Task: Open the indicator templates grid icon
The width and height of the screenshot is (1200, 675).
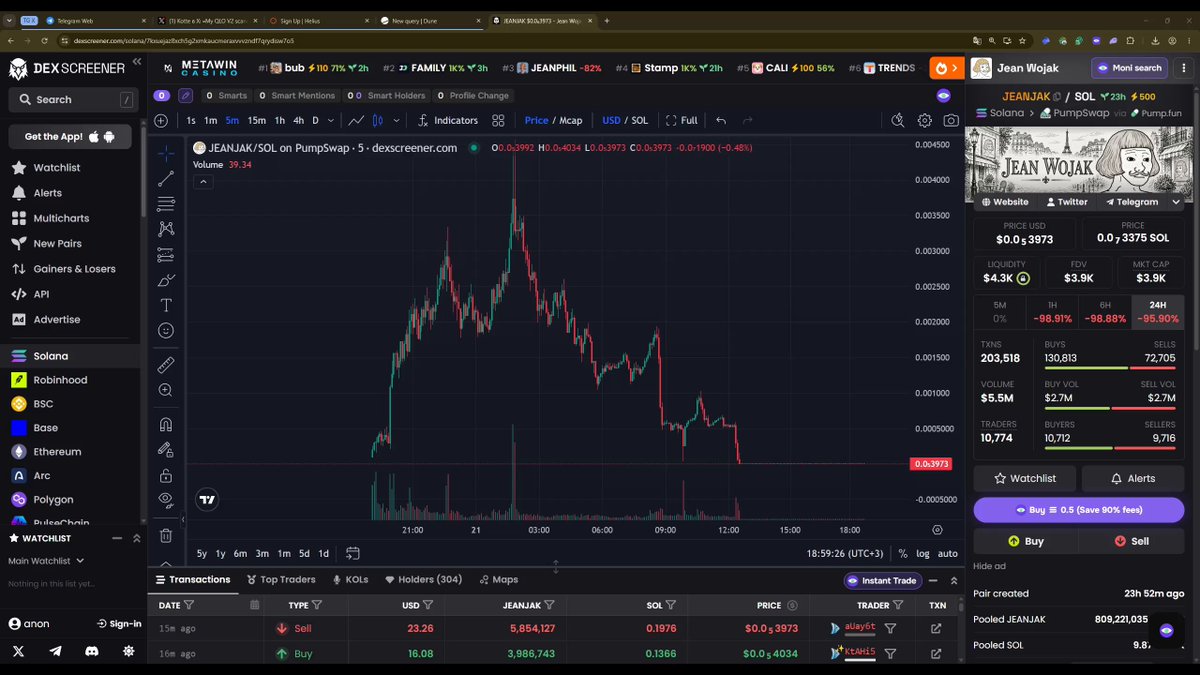Action: tap(499, 120)
